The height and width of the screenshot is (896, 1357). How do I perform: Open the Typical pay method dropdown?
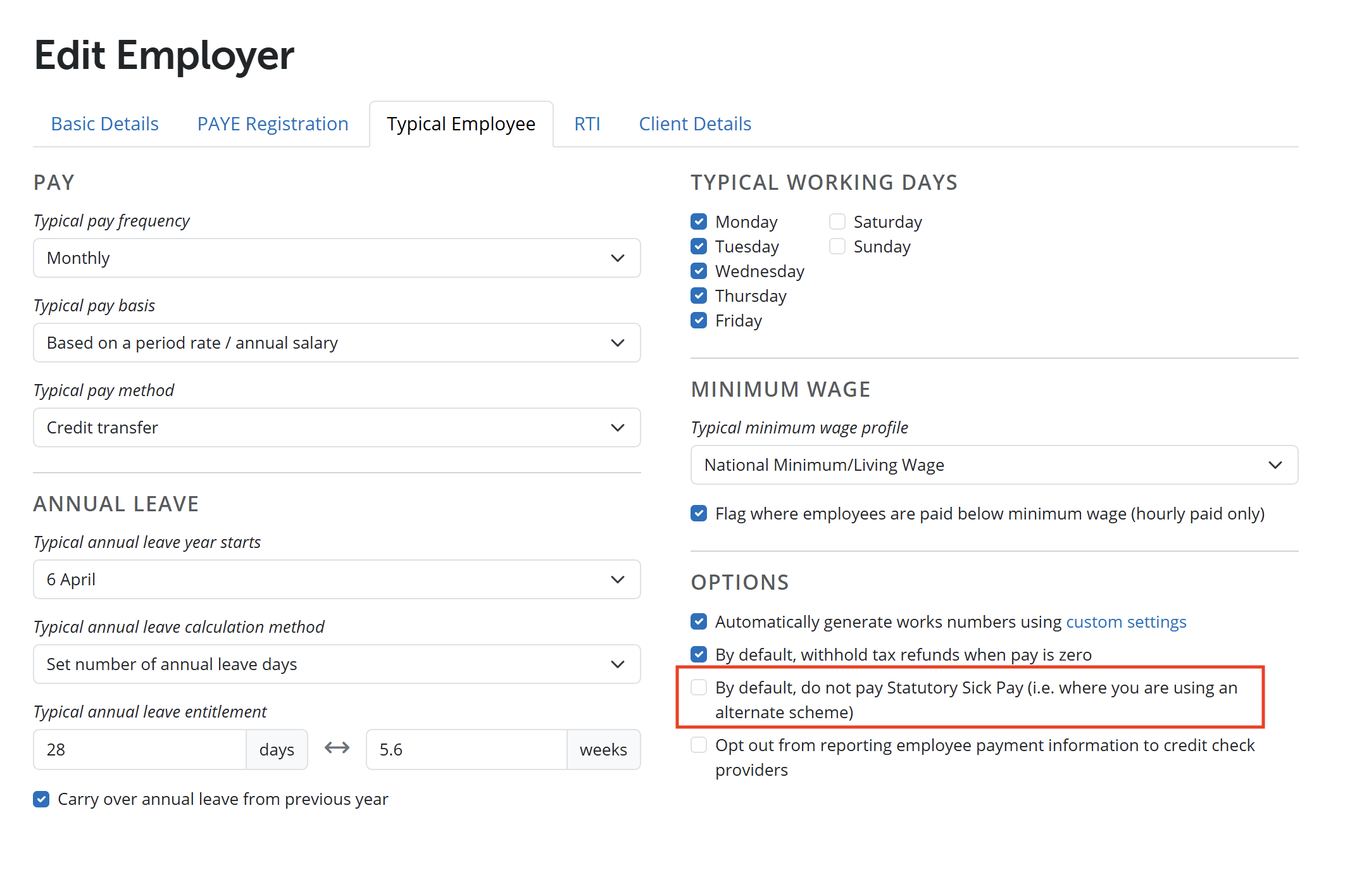pos(337,428)
